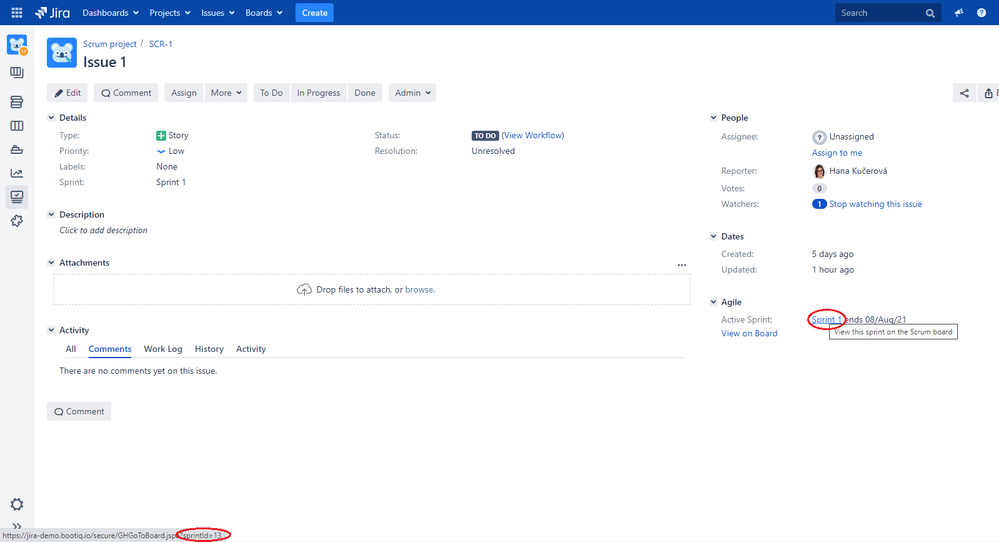This screenshot has width=999, height=542.
Task: Click the browse link for attachments
Action: click(x=419, y=290)
